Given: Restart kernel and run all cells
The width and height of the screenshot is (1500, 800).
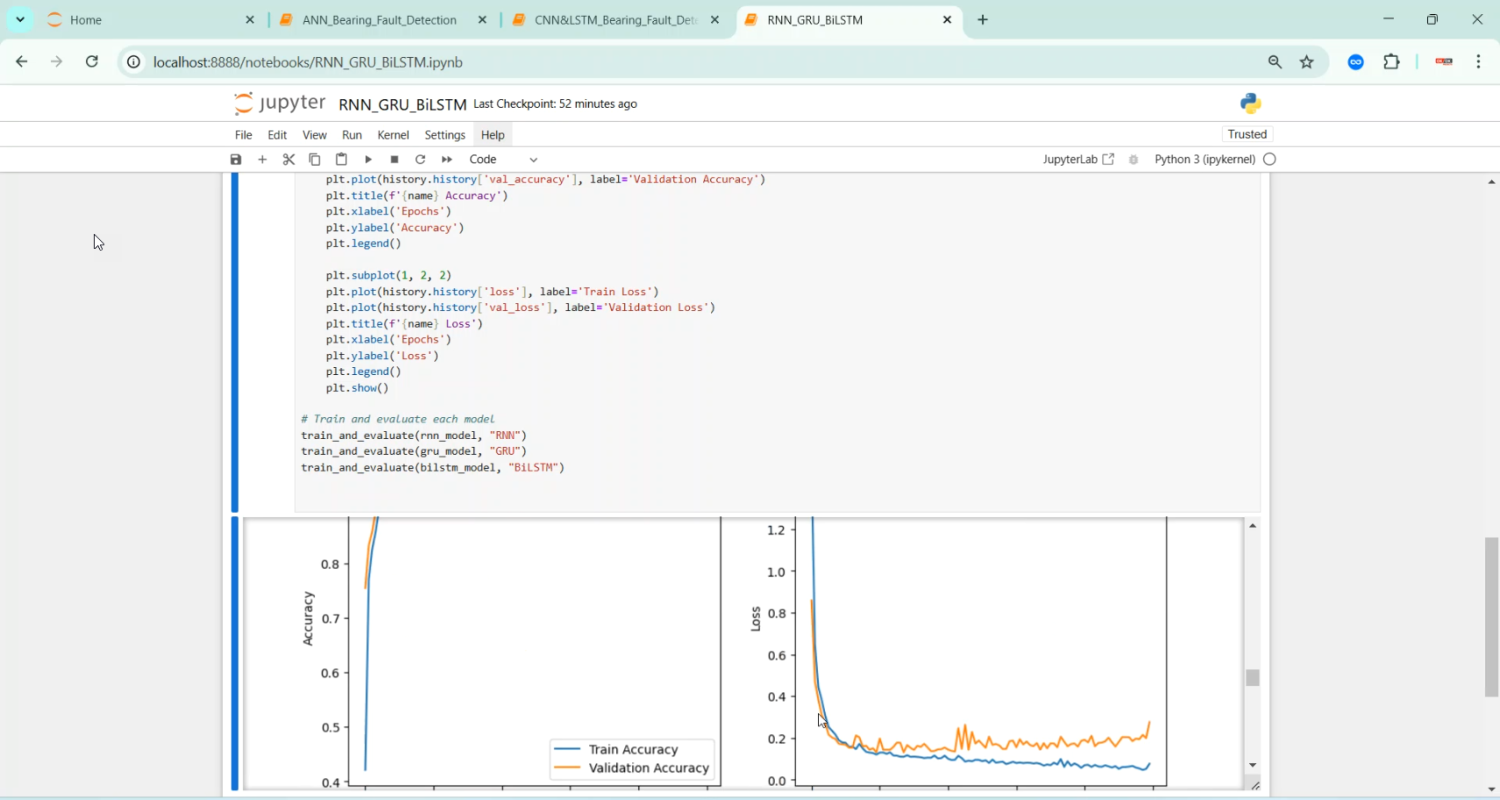Looking at the screenshot, I should tap(447, 159).
